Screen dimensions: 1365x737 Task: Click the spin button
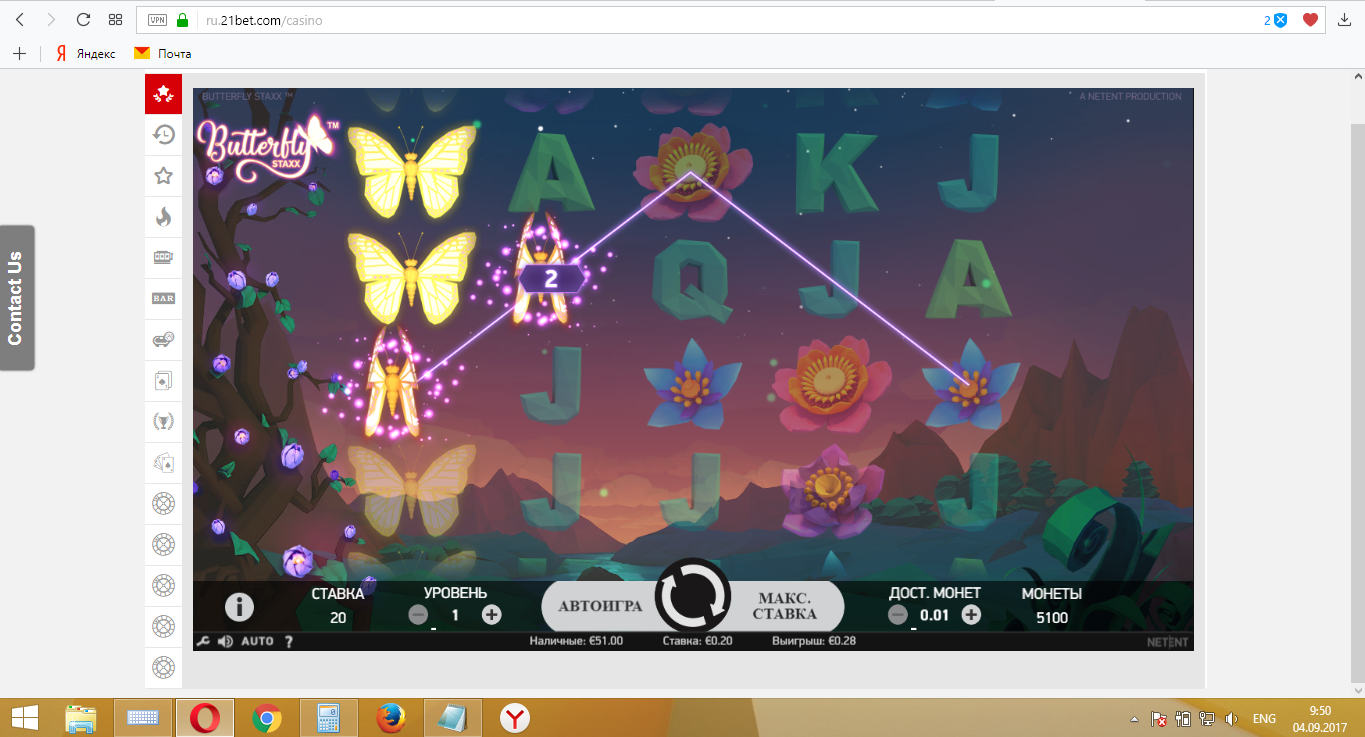(692, 596)
